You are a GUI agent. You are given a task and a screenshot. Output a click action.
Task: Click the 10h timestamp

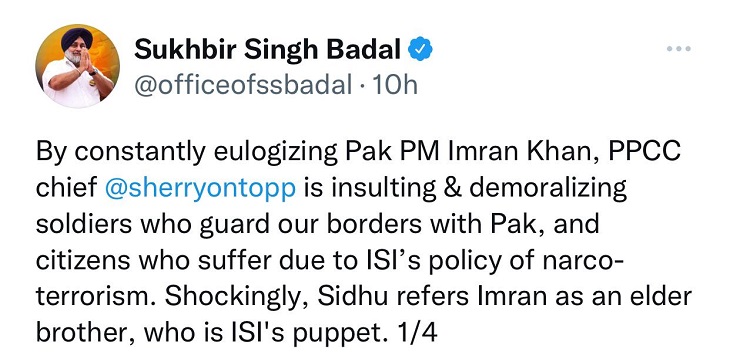tap(394, 85)
